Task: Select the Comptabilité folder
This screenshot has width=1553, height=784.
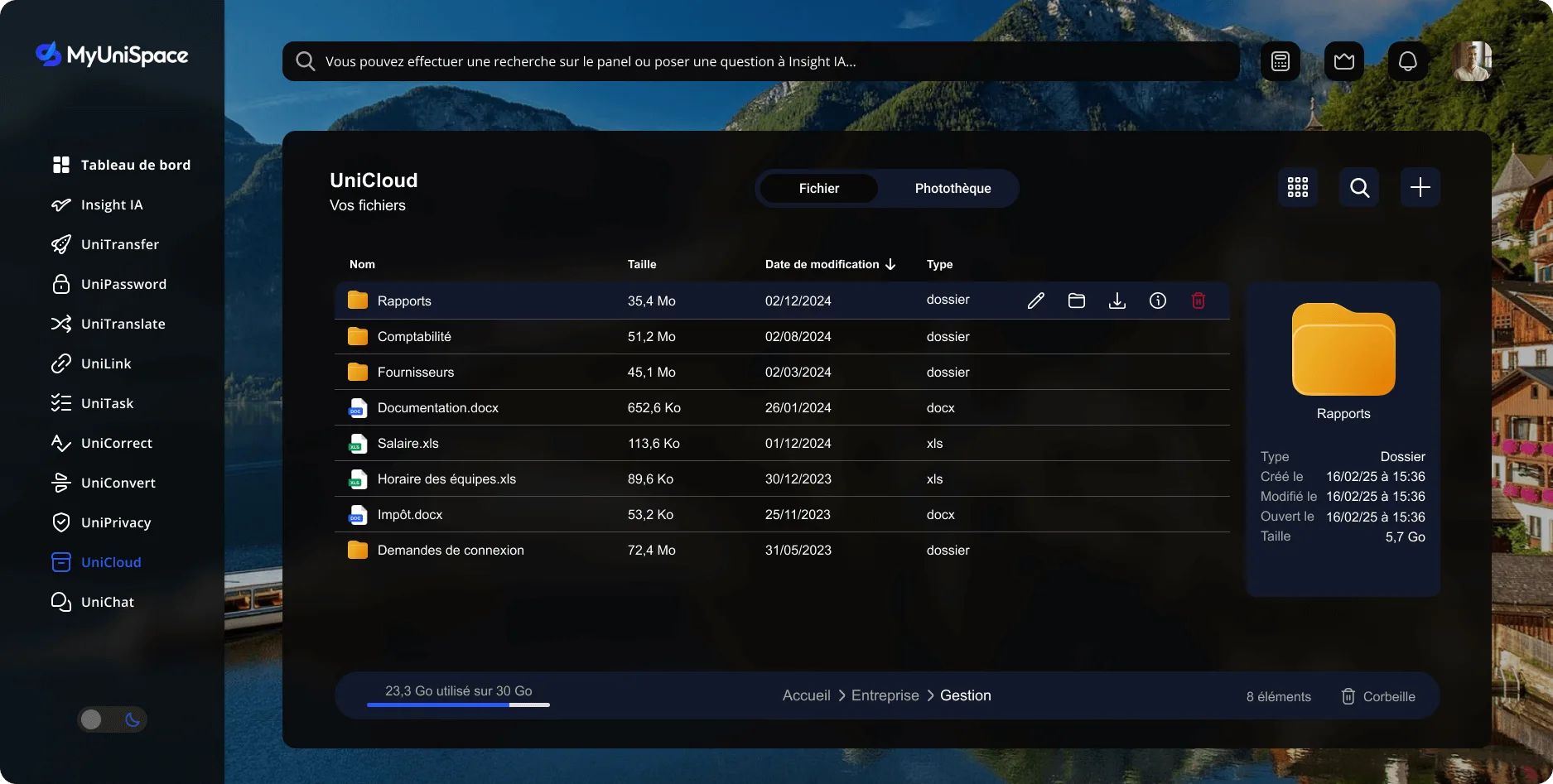Action: pyautogui.click(x=782, y=336)
